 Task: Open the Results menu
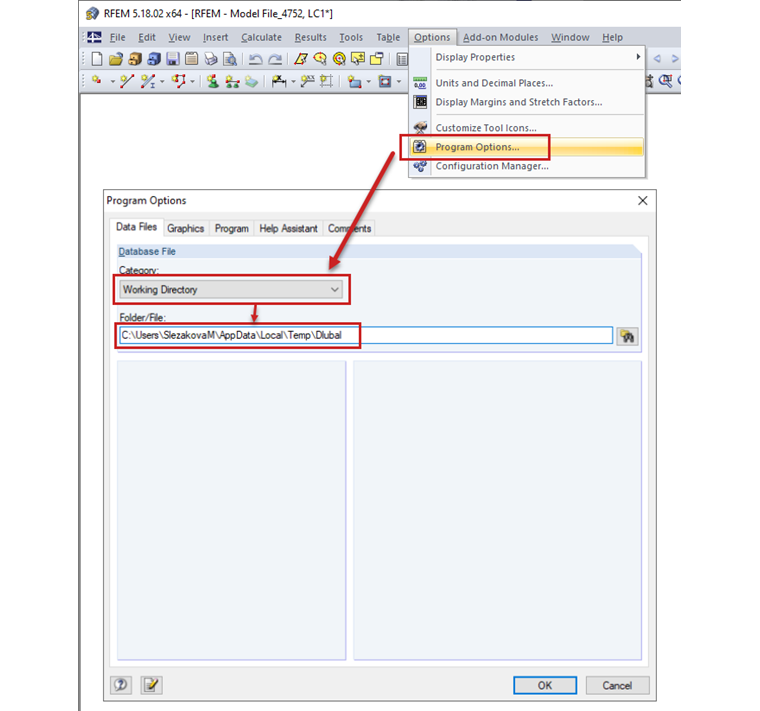coord(311,37)
